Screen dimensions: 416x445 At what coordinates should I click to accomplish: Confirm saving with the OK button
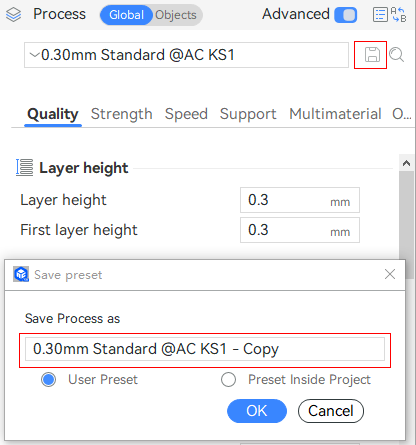tap(257, 411)
